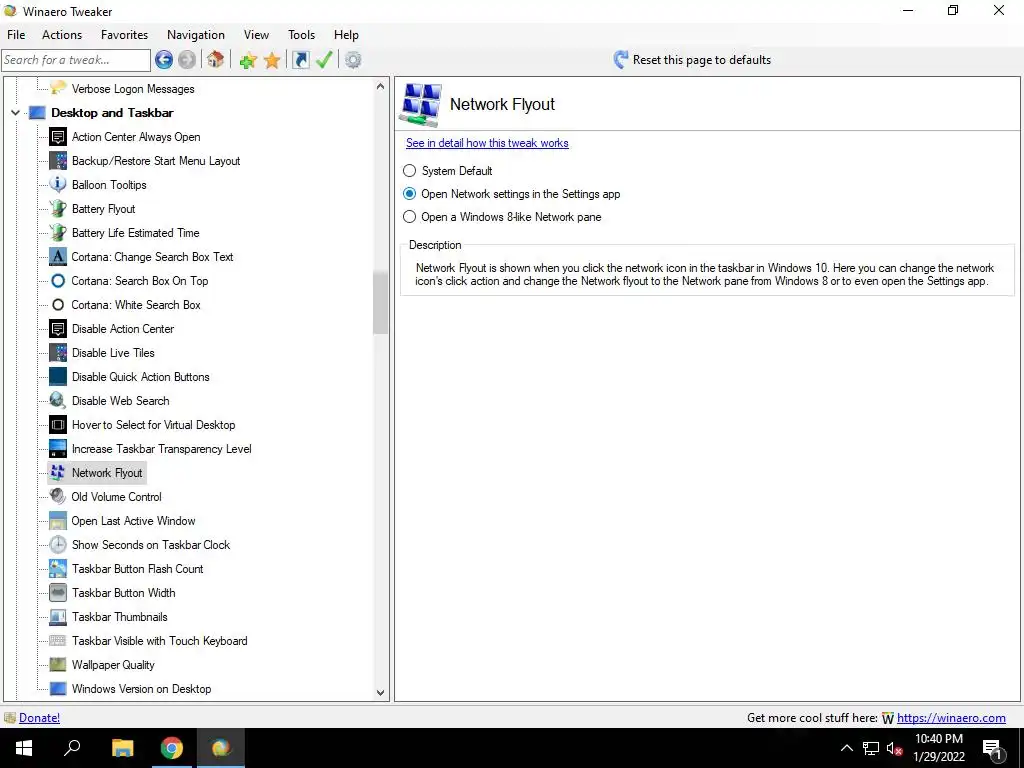Click the Battery Flyout icon
This screenshot has width=1024, height=768.
click(58, 209)
